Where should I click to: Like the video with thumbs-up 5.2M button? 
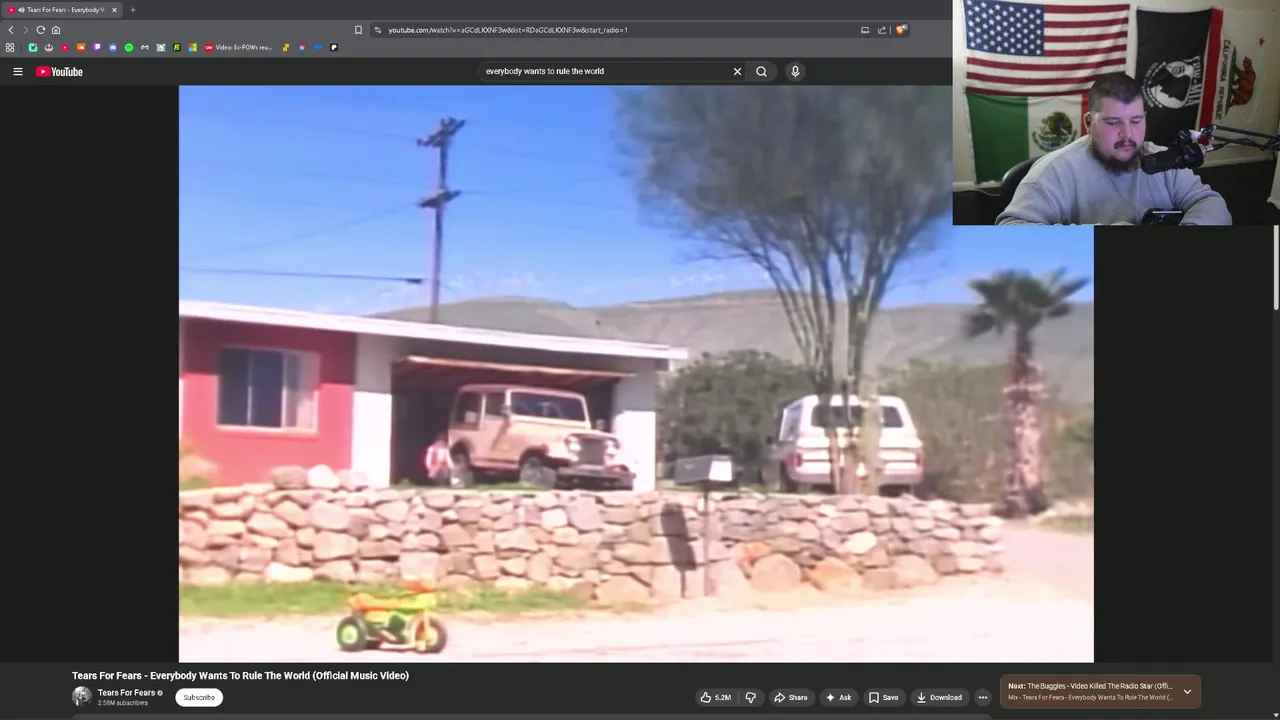click(716, 697)
